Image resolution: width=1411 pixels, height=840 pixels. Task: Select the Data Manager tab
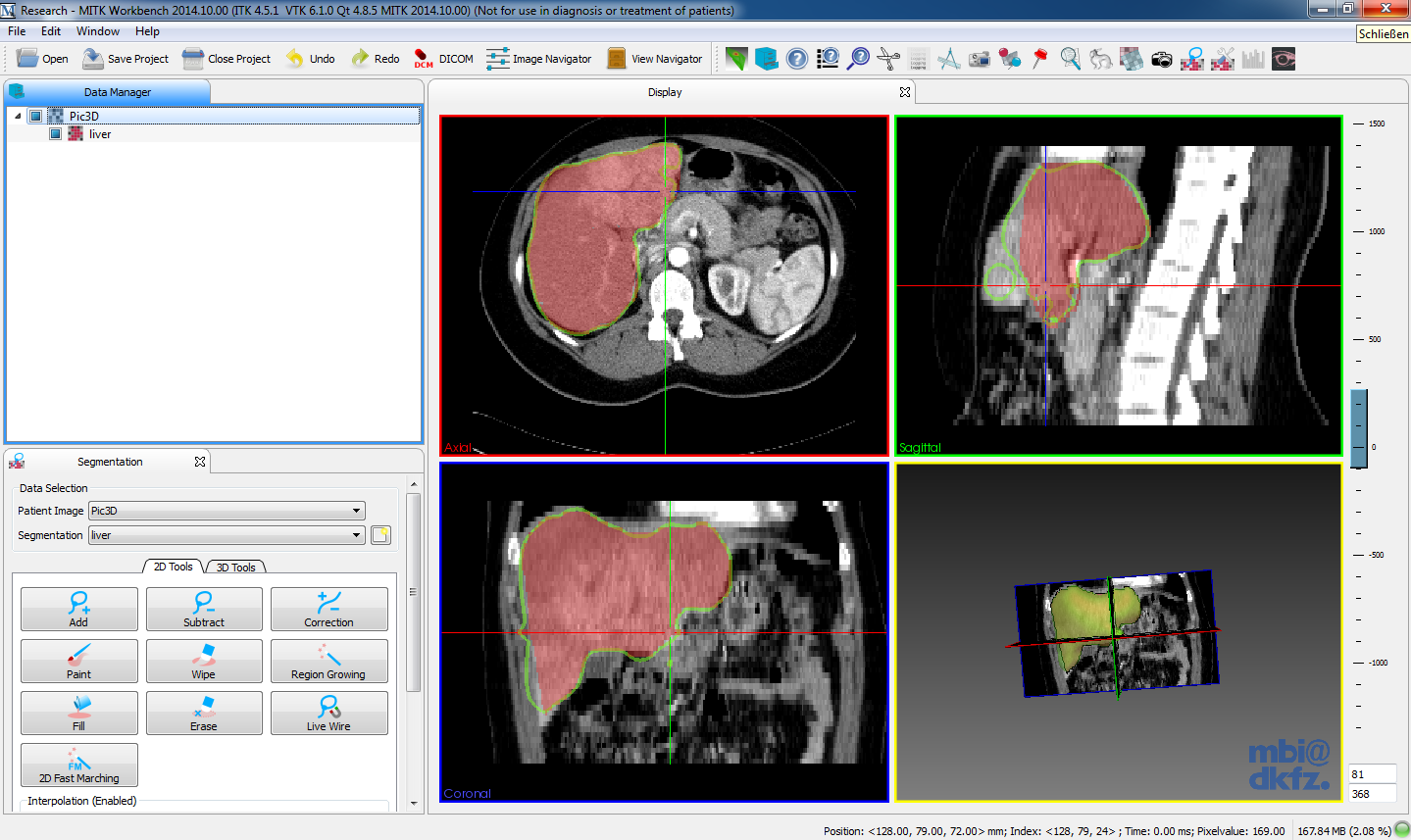pyautogui.click(x=107, y=92)
